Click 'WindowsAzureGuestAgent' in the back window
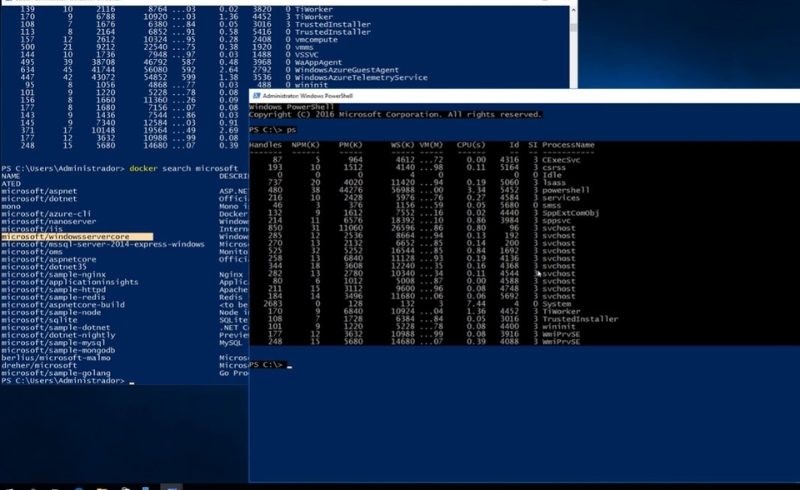The height and width of the screenshot is (490, 800). [347, 70]
